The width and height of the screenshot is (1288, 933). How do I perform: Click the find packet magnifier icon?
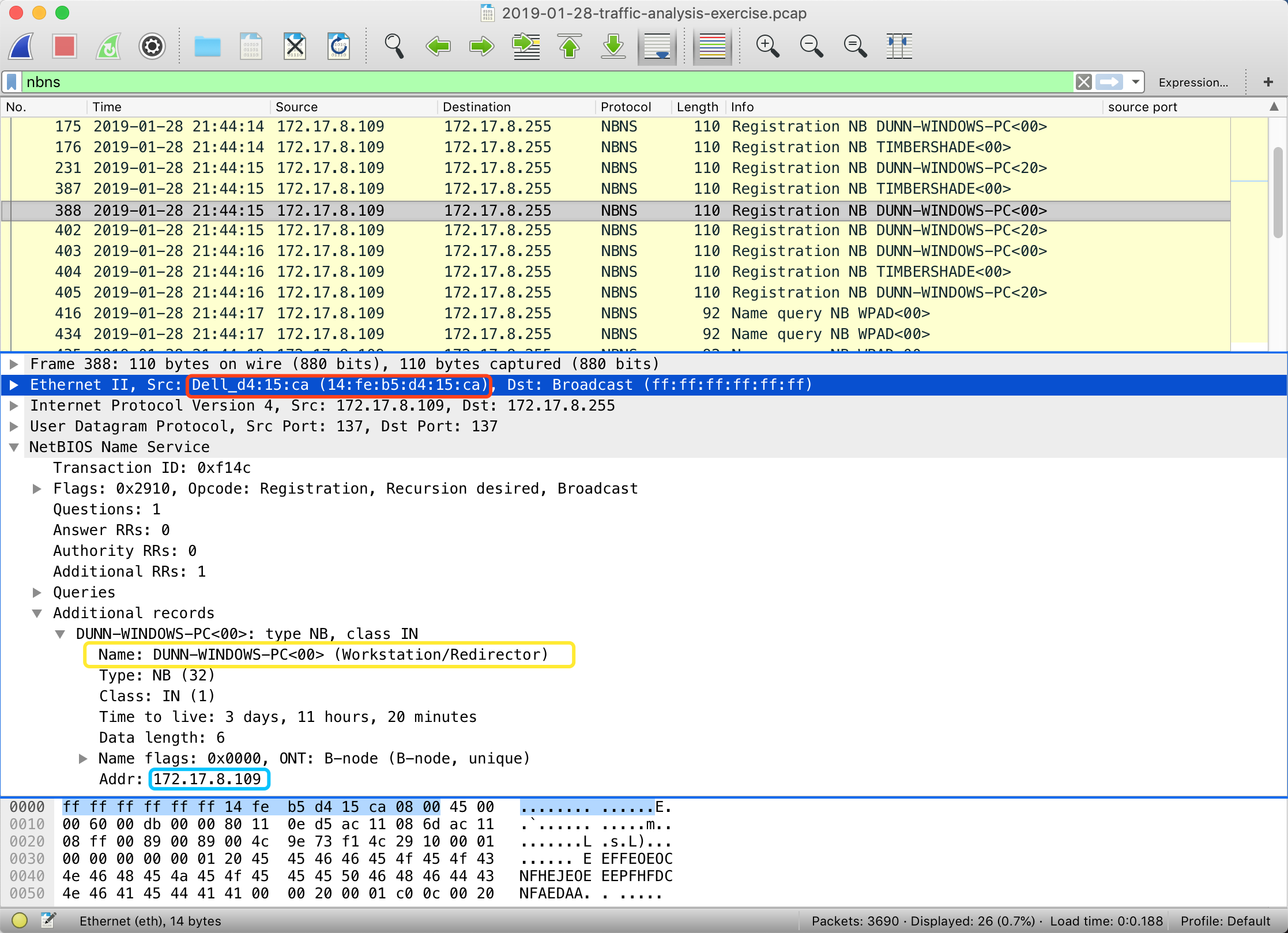point(394,46)
